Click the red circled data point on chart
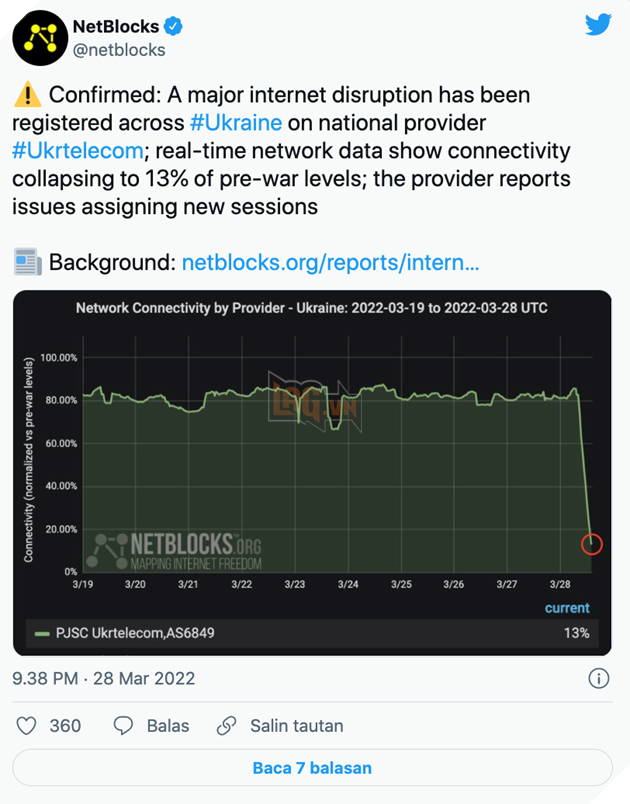Image resolution: width=630 pixels, height=804 pixels. (x=591, y=544)
